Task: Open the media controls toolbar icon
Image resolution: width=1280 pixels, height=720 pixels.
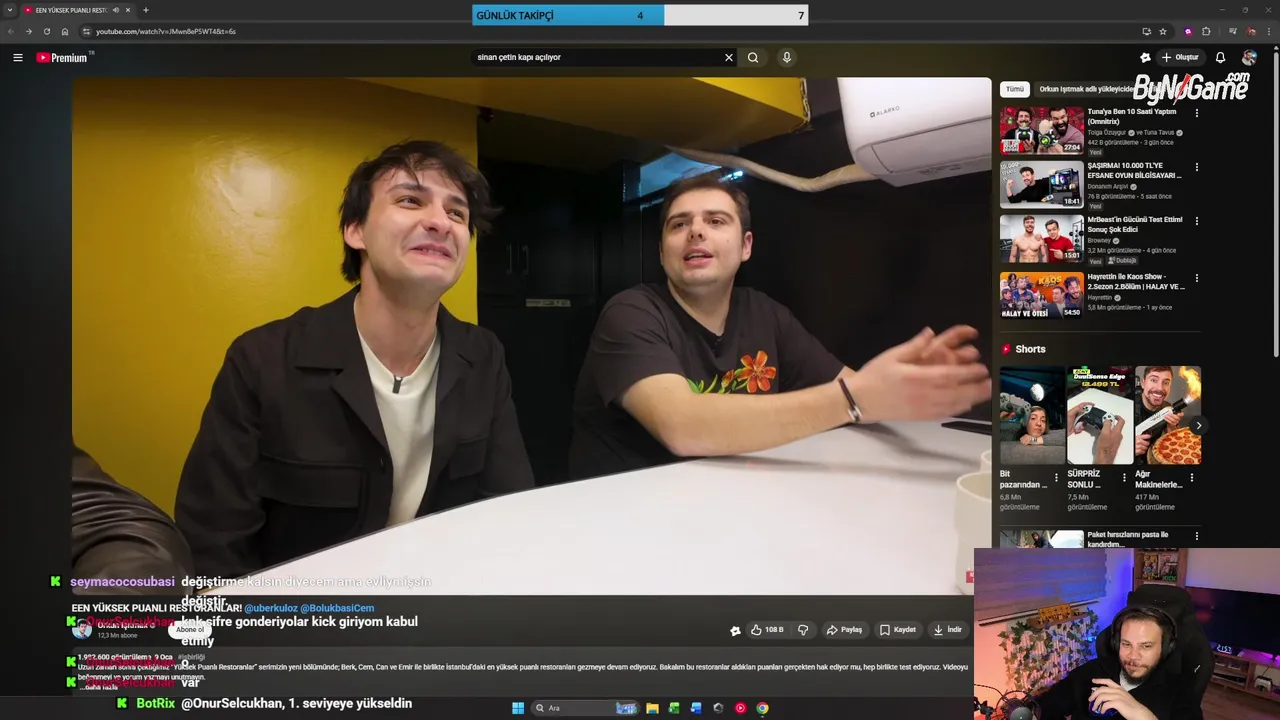Action: (1232, 31)
